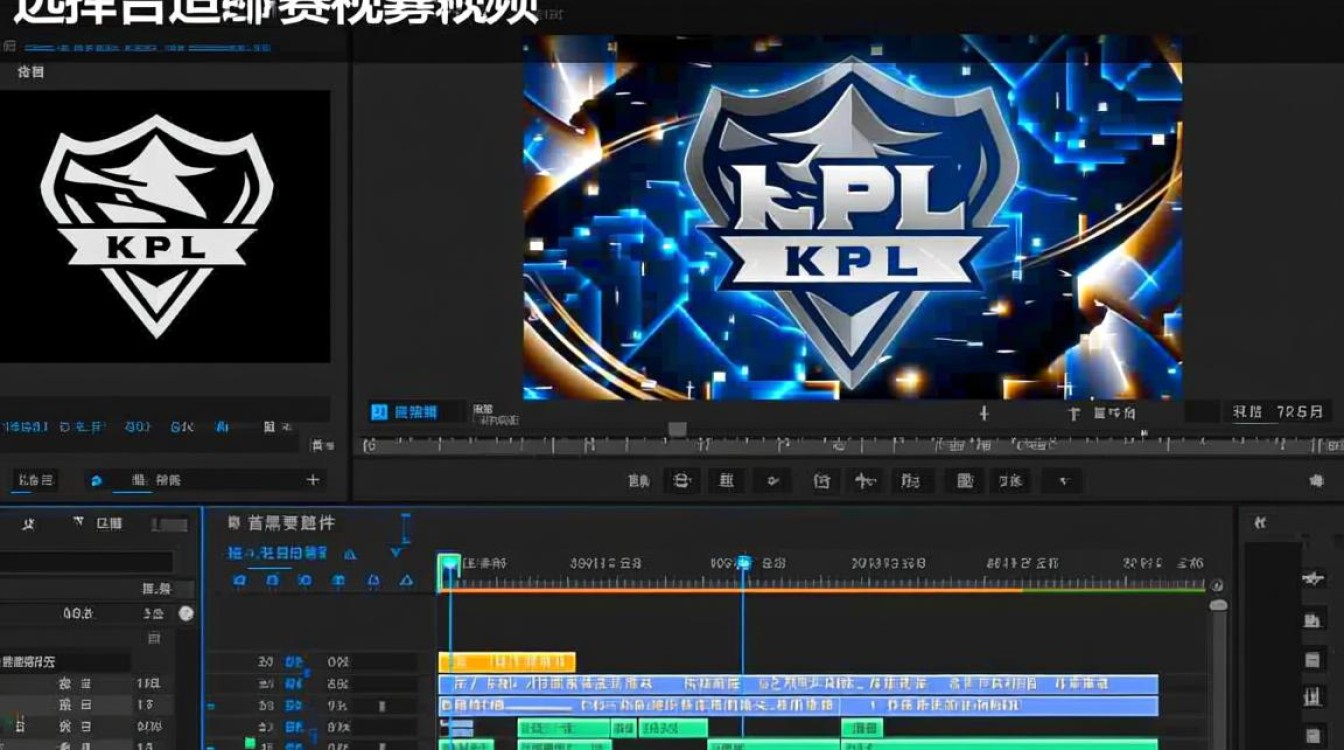Click the lone icon at the transport bar's far right edge

click(x=1317, y=481)
